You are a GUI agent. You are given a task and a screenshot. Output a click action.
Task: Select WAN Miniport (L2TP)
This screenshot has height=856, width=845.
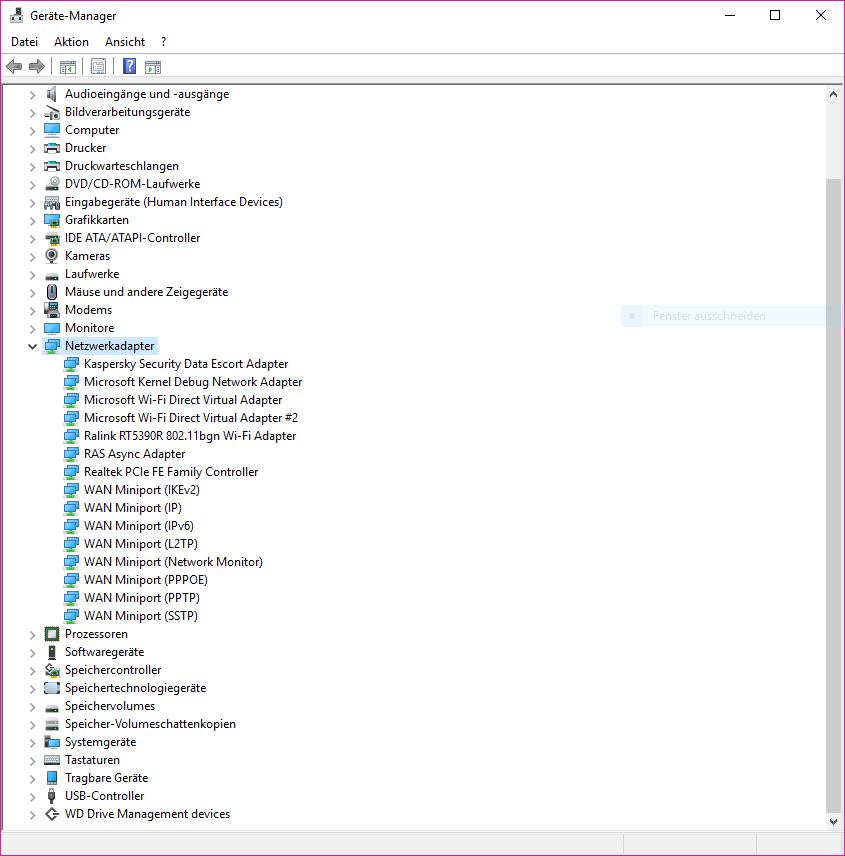pyautogui.click(x=141, y=544)
